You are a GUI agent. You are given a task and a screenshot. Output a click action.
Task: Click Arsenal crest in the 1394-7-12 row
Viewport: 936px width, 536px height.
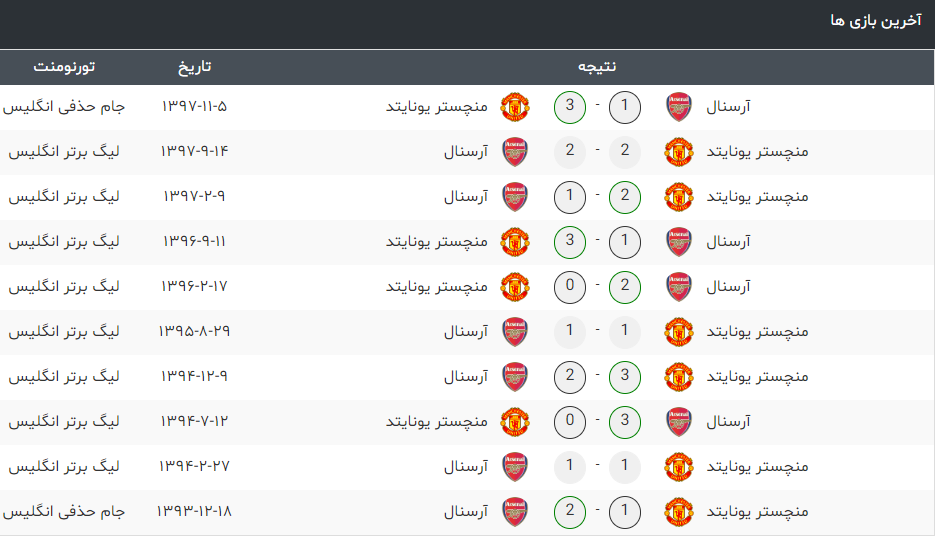pyautogui.click(x=679, y=422)
